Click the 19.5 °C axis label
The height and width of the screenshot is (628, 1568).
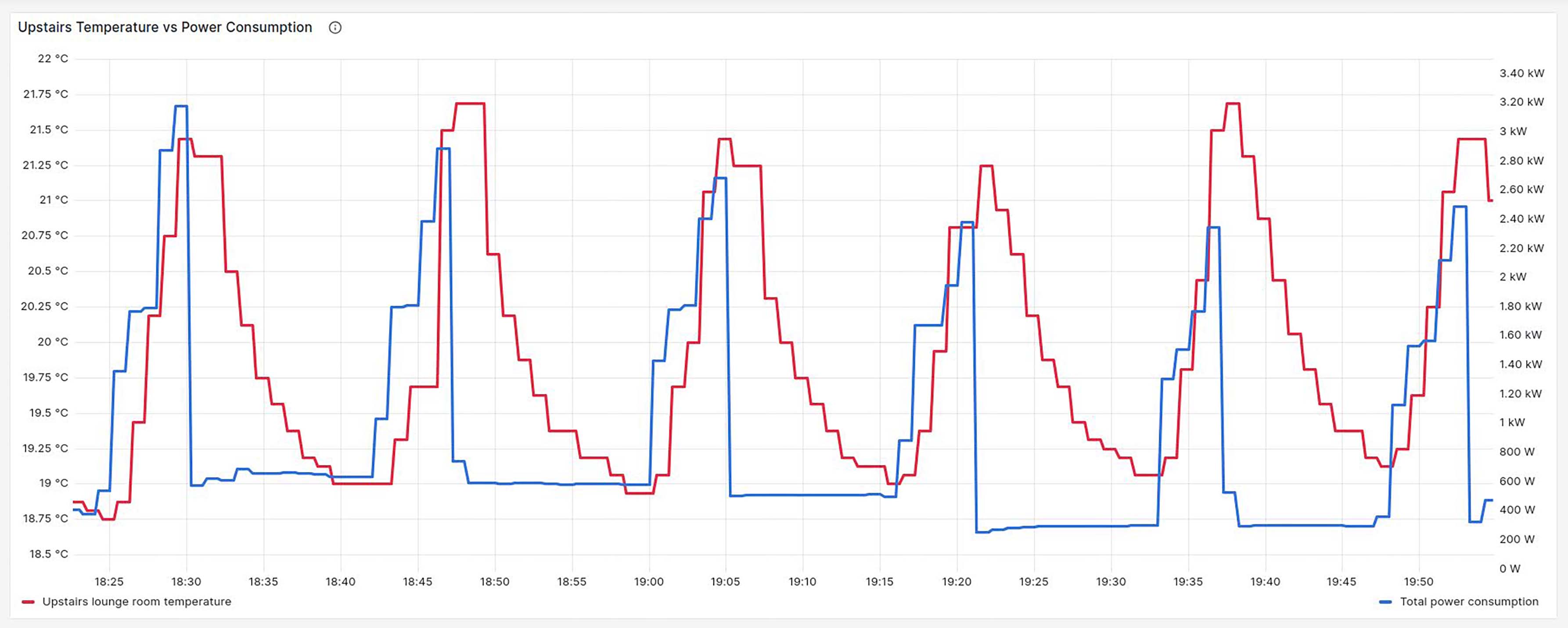point(49,413)
